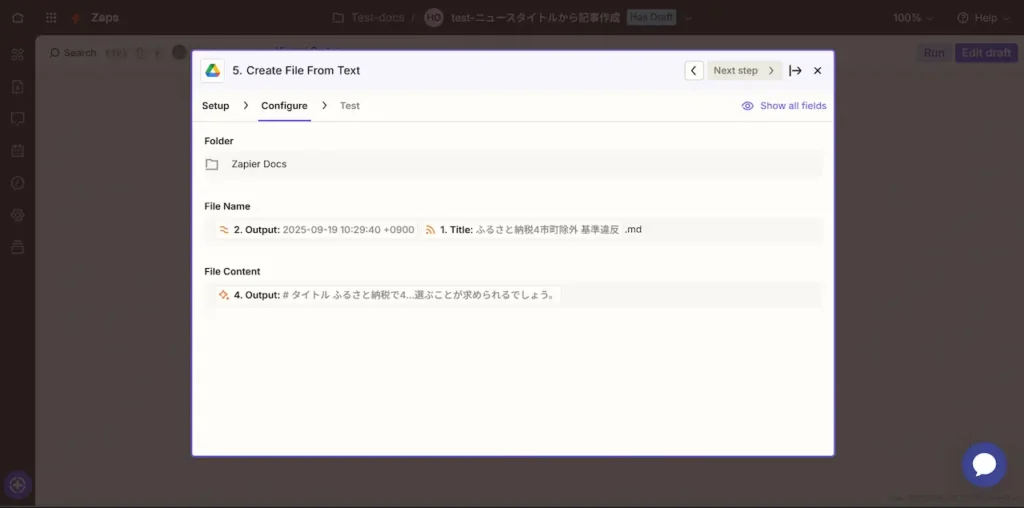The width and height of the screenshot is (1024, 508).
Task: Click the purple button at sidebar bottom
Action: coord(17,486)
